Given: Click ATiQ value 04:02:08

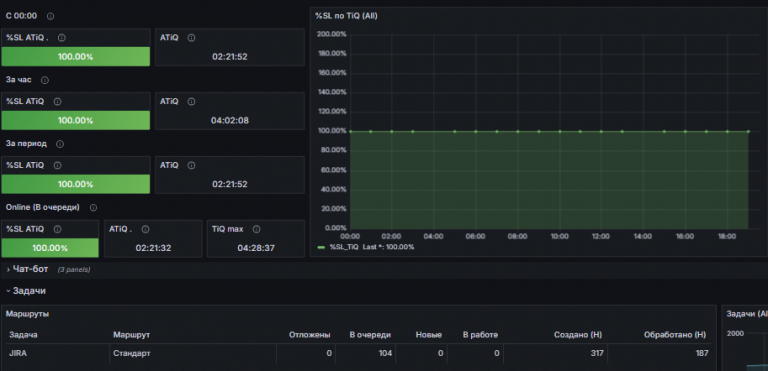Looking at the screenshot, I should [x=230, y=120].
